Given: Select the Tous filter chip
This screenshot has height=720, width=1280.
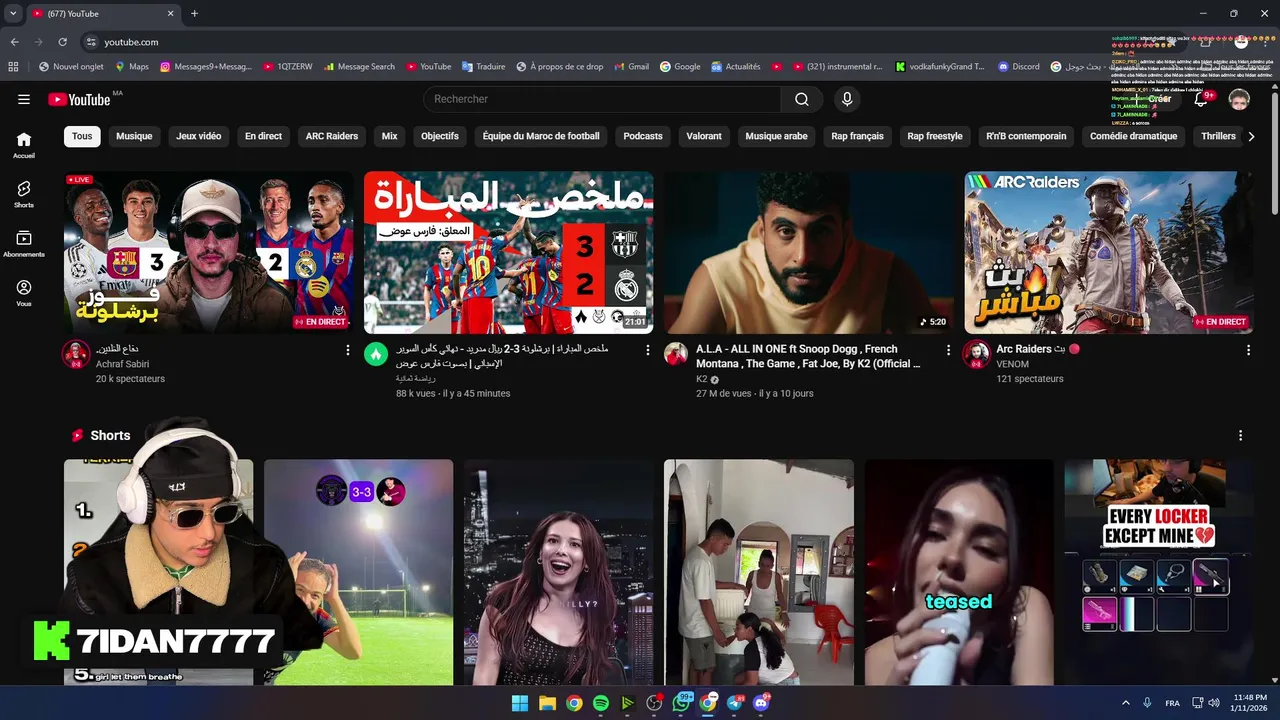Looking at the screenshot, I should (82, 136).
